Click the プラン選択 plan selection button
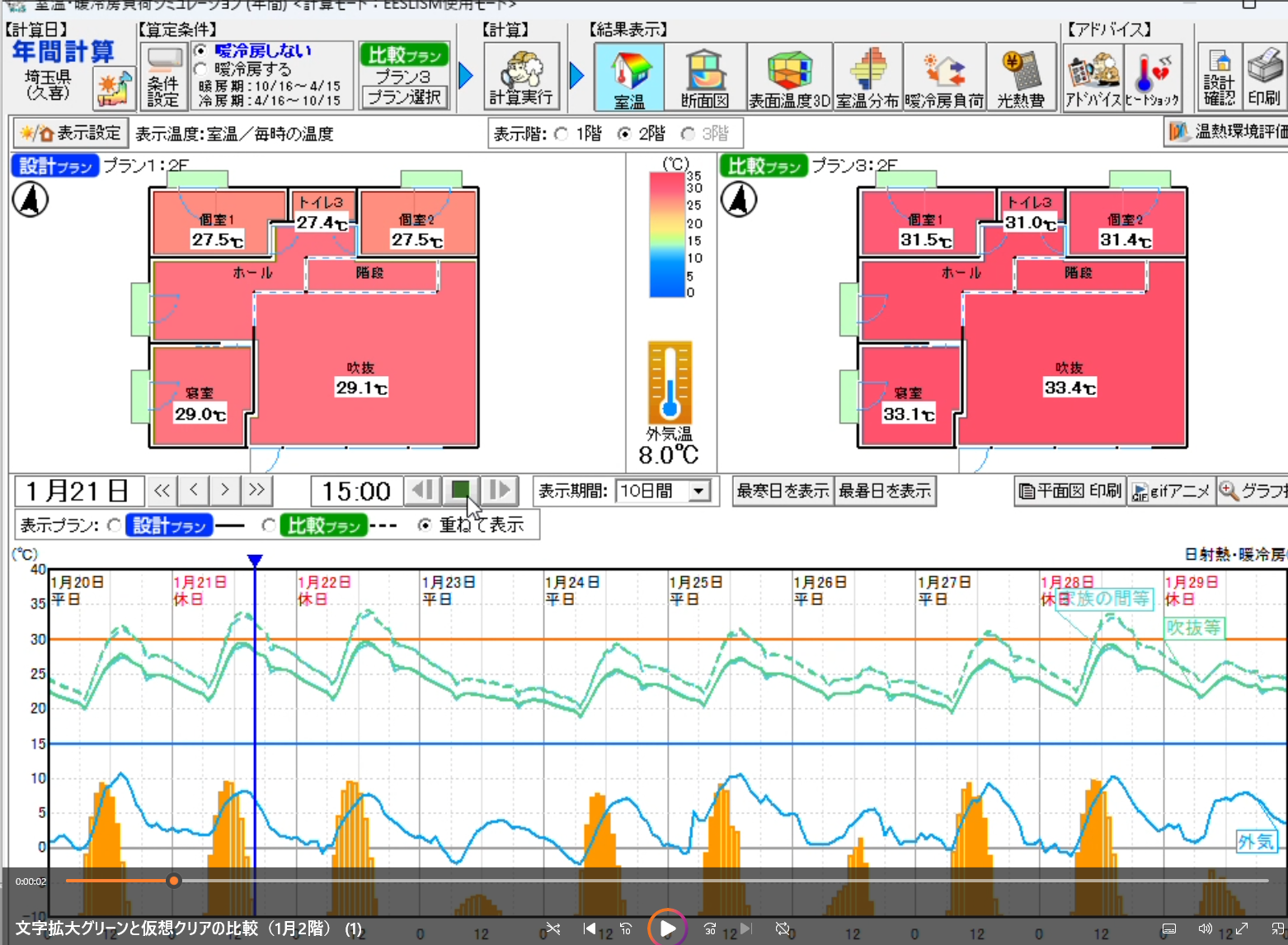 [x=405, y=97]
